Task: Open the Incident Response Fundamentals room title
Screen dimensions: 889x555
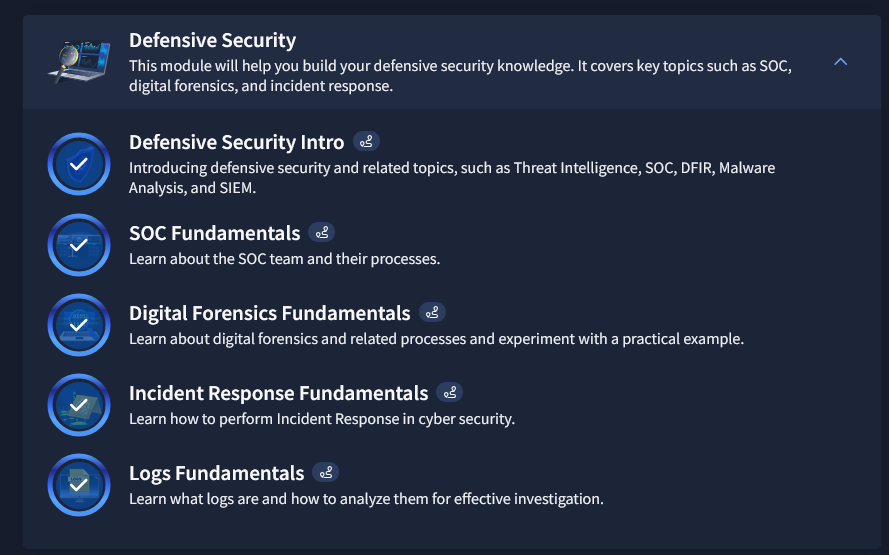Action: [x=278, y=393]
